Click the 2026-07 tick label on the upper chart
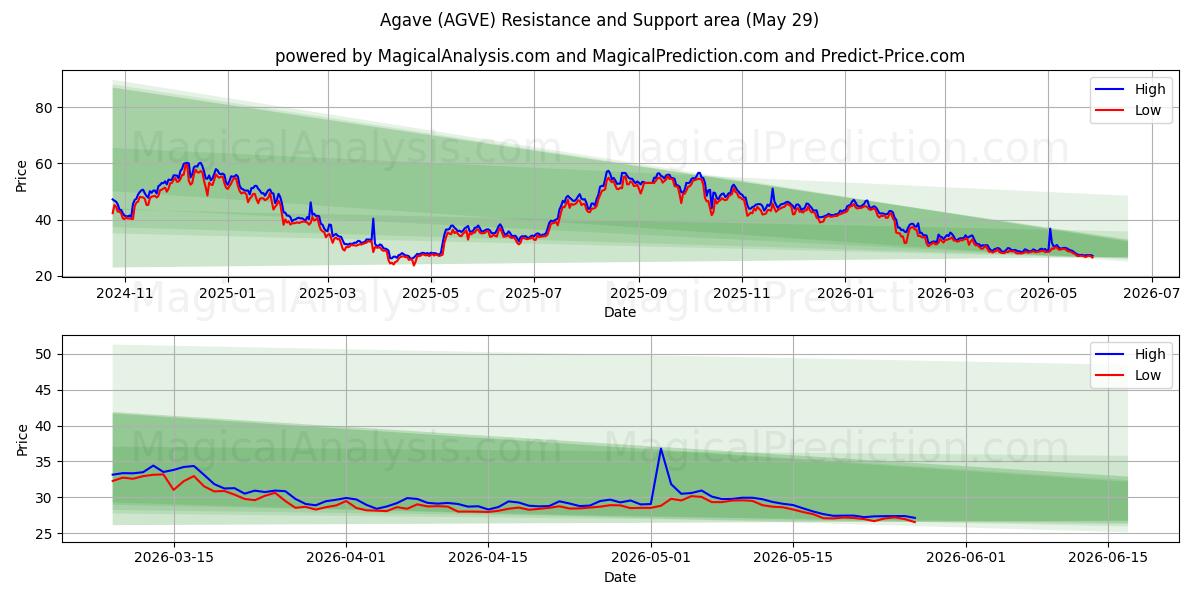The width and height of the screenshot is (1200, 600). [1151, 294]
